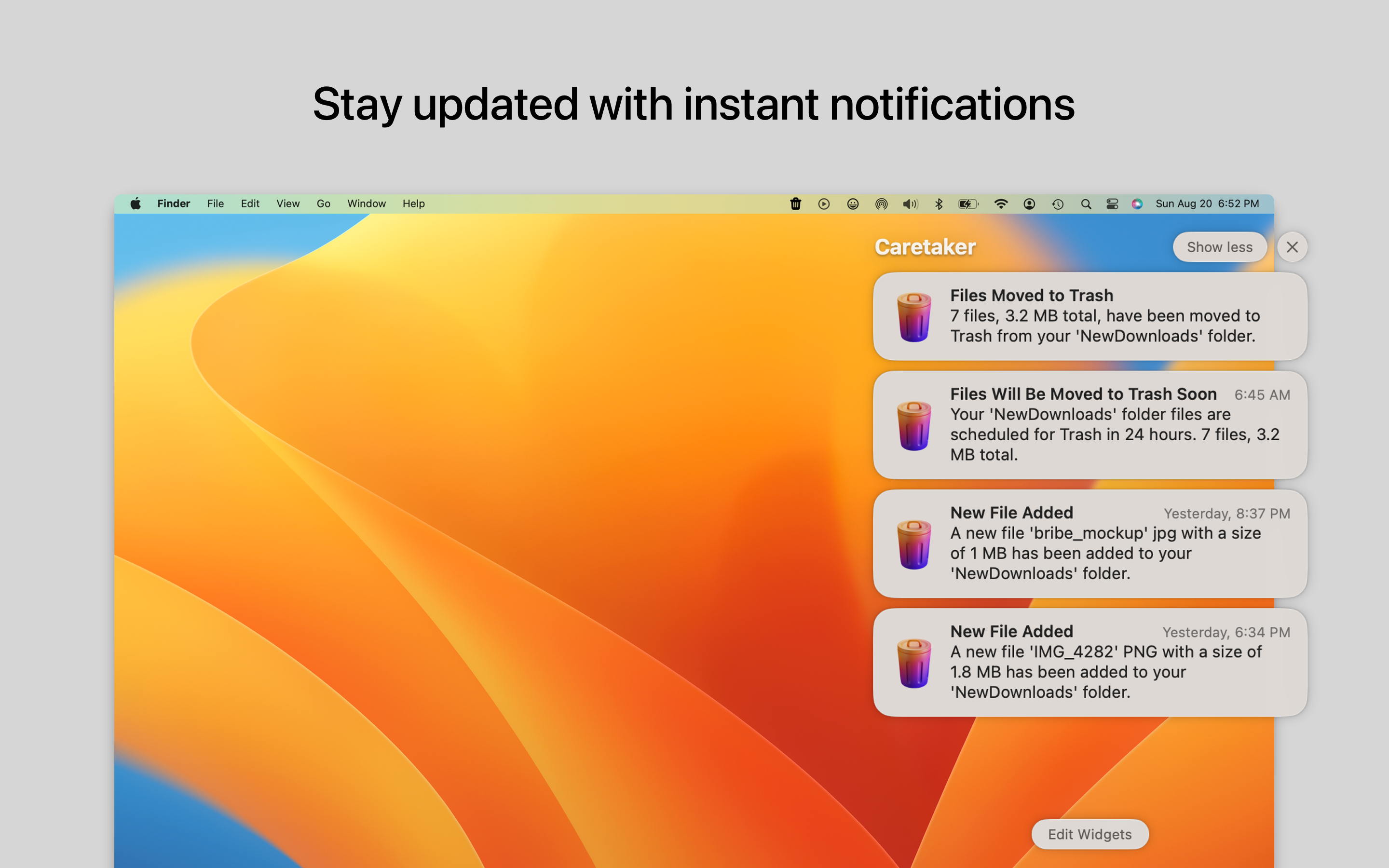
Task: Open the Caretaker trash can menu bar icon
Action: click(795, 204)
